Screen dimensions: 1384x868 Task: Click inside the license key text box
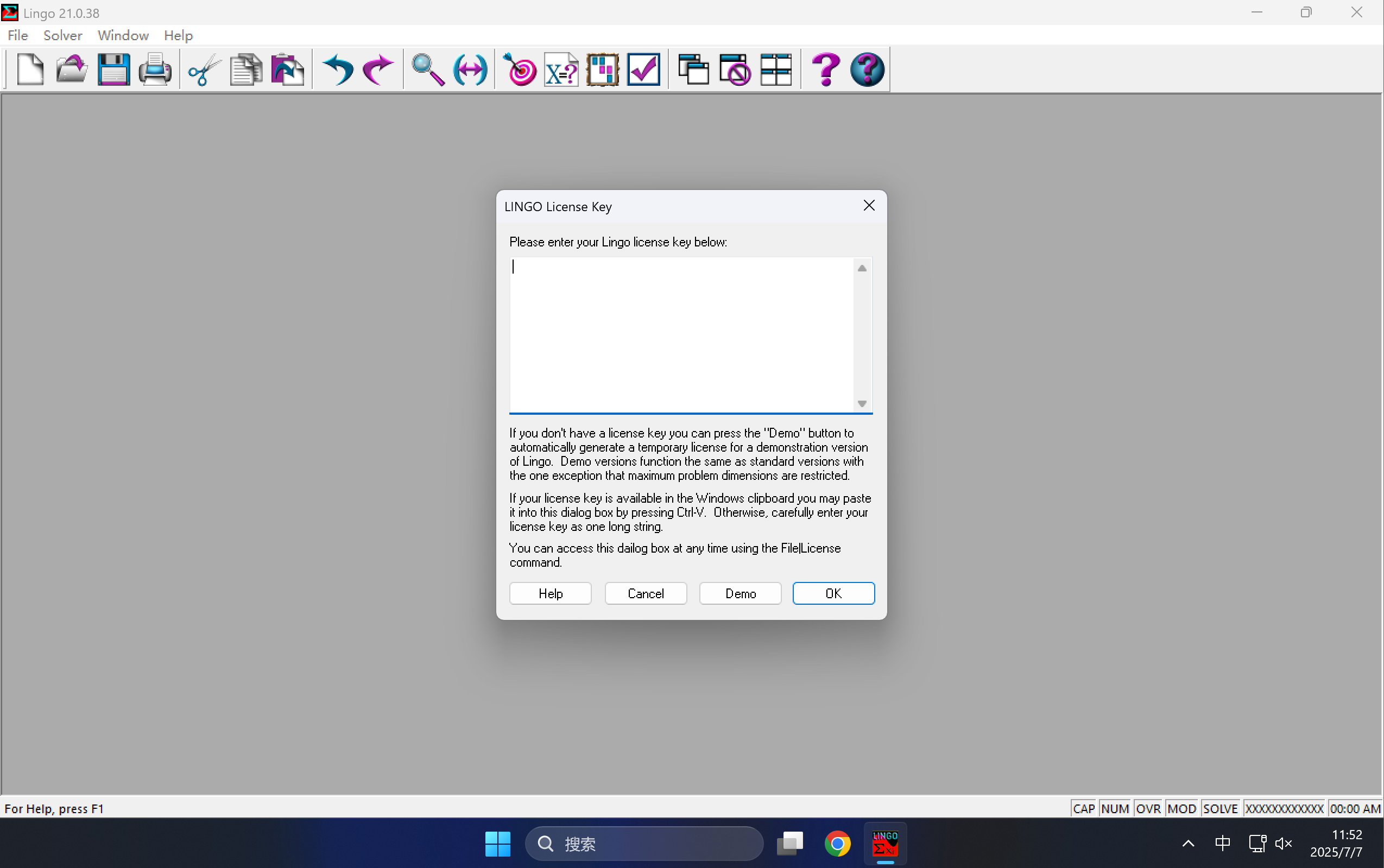(681, 335)
